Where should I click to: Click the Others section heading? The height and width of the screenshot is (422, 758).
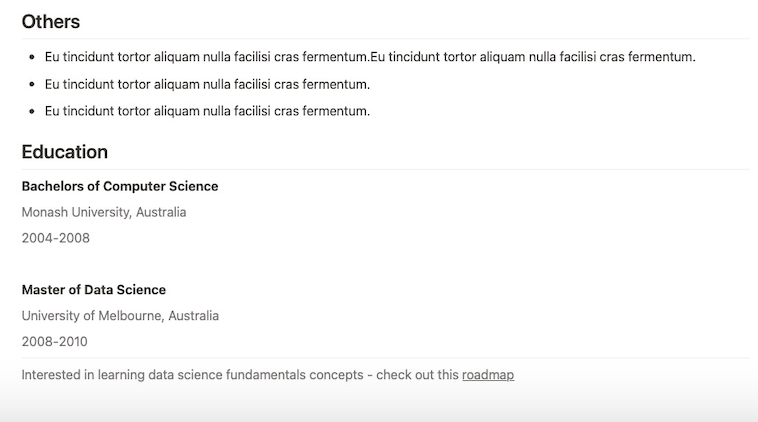[51, 21]
